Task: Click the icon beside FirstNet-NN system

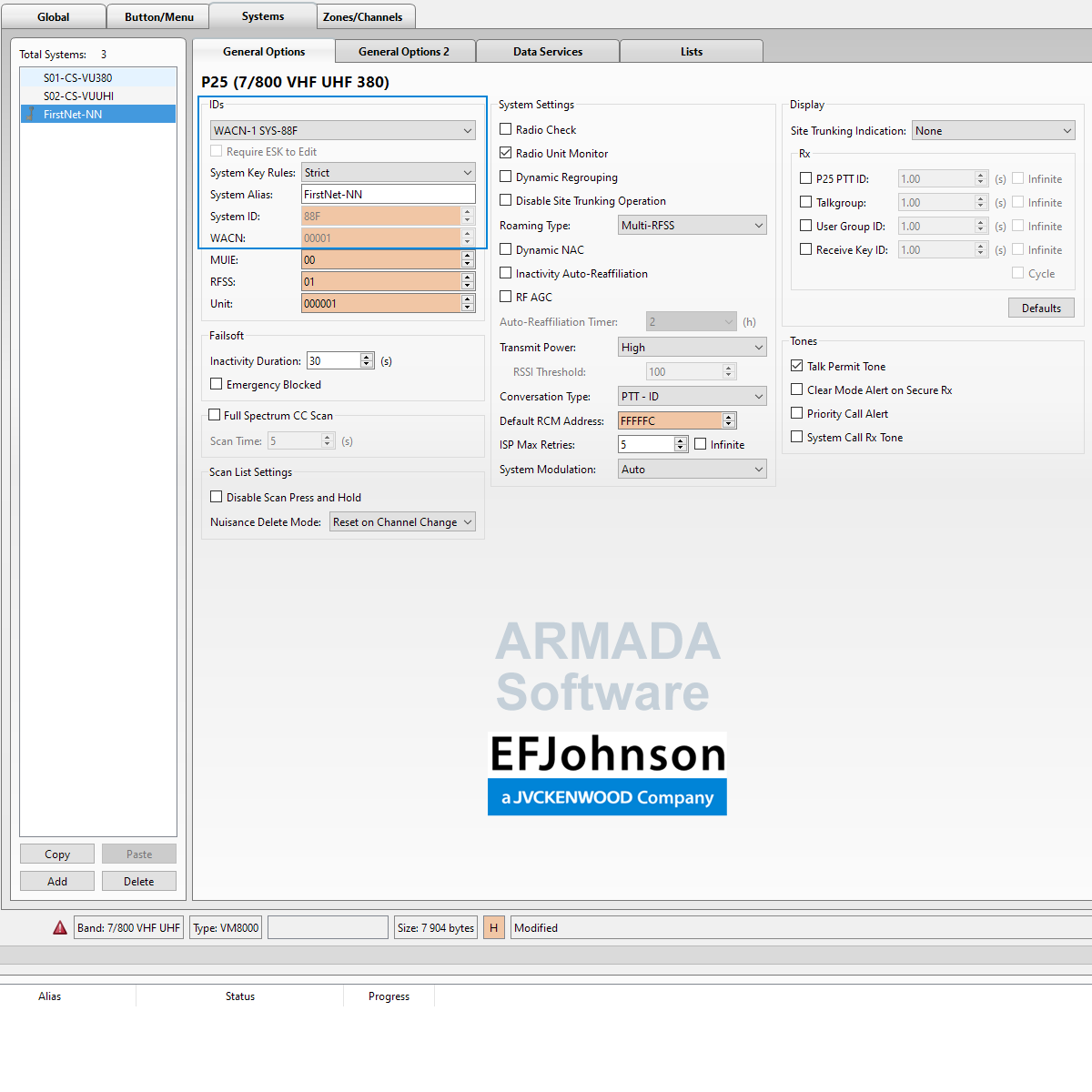Action: click(x=31, y=114)
